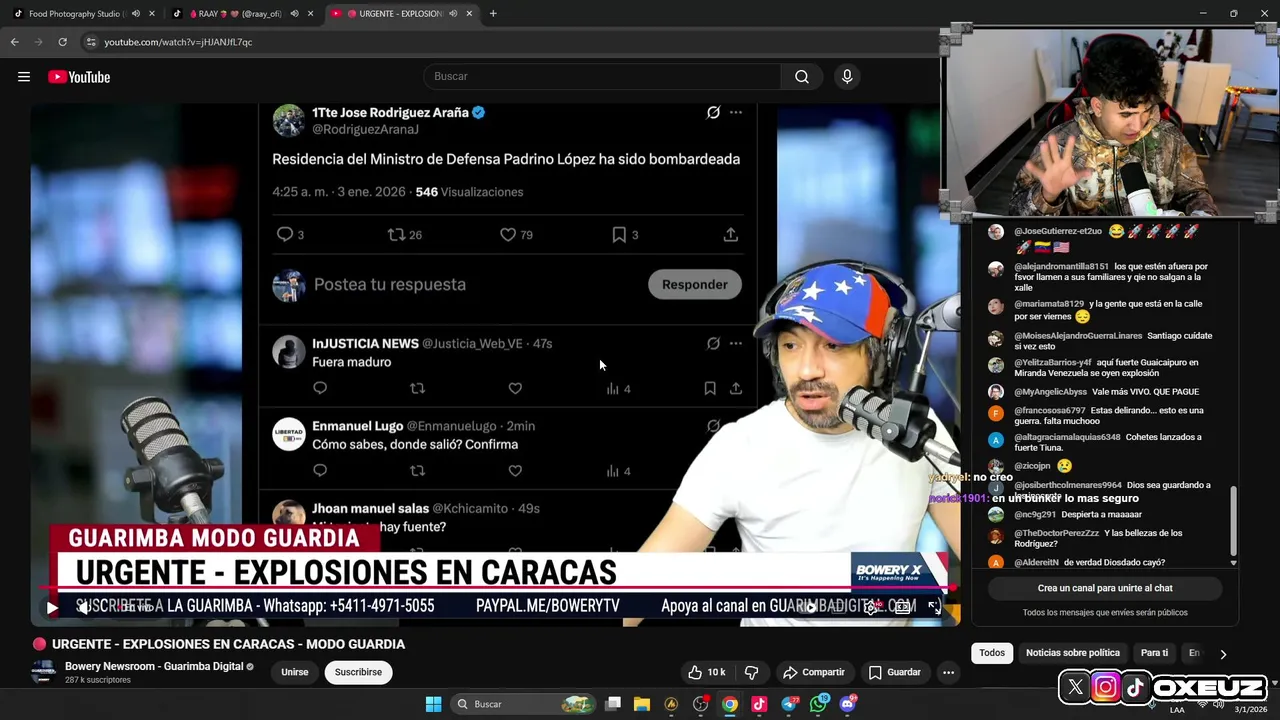
Task: Open TikTok app in taskbar
Action: [x=759, y=704]
